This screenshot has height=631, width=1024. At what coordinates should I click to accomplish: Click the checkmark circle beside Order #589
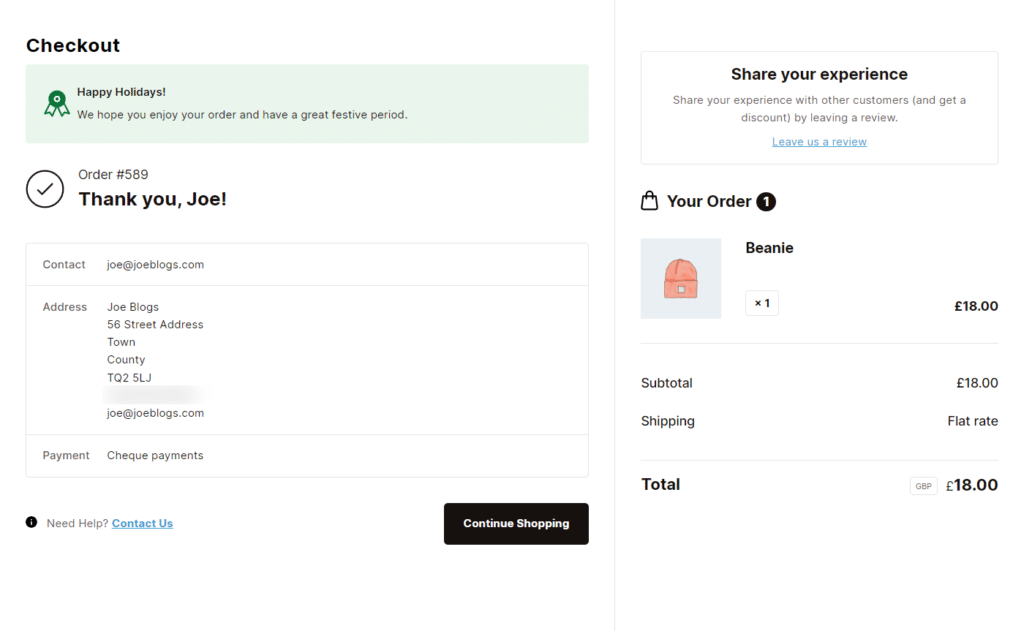[44, 189]
